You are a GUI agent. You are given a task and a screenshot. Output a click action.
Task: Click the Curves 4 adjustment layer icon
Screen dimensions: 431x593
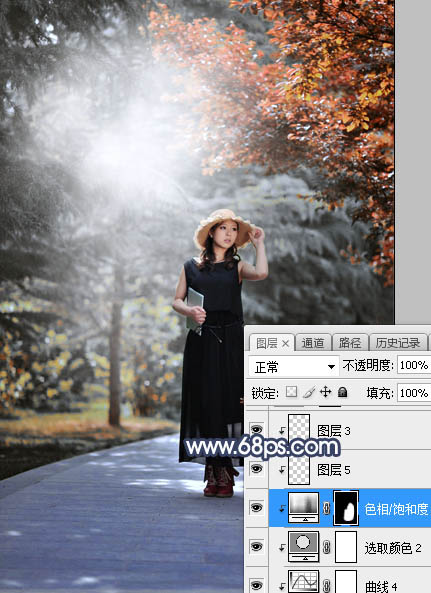(304, 582)
